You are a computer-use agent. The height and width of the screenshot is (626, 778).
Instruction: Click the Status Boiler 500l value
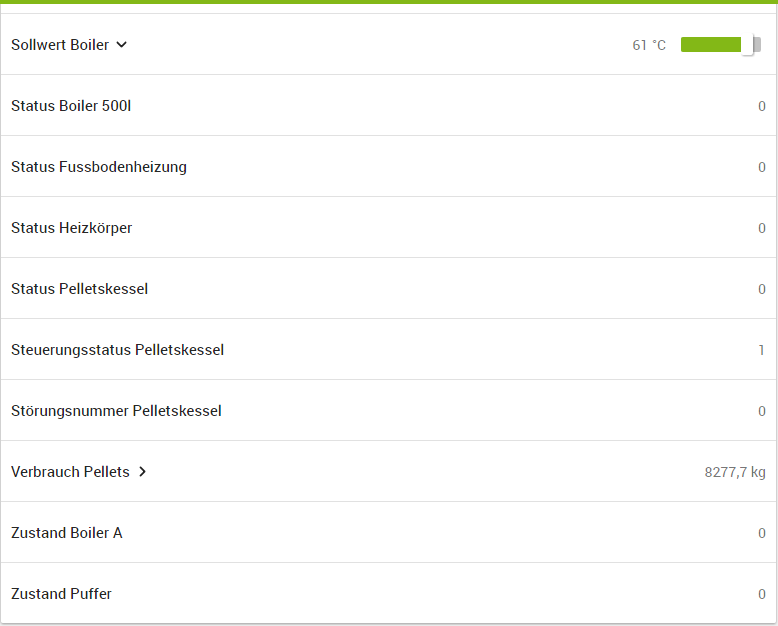pyautogui.click(x=761, y=106)
